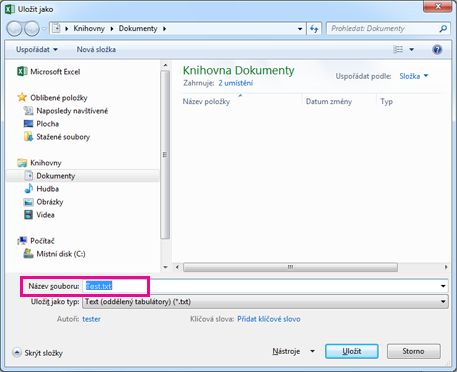This screenshot has height=372, width=457.
Task: Click the Stažené soubory folder icon
Action: pos(28,136)
